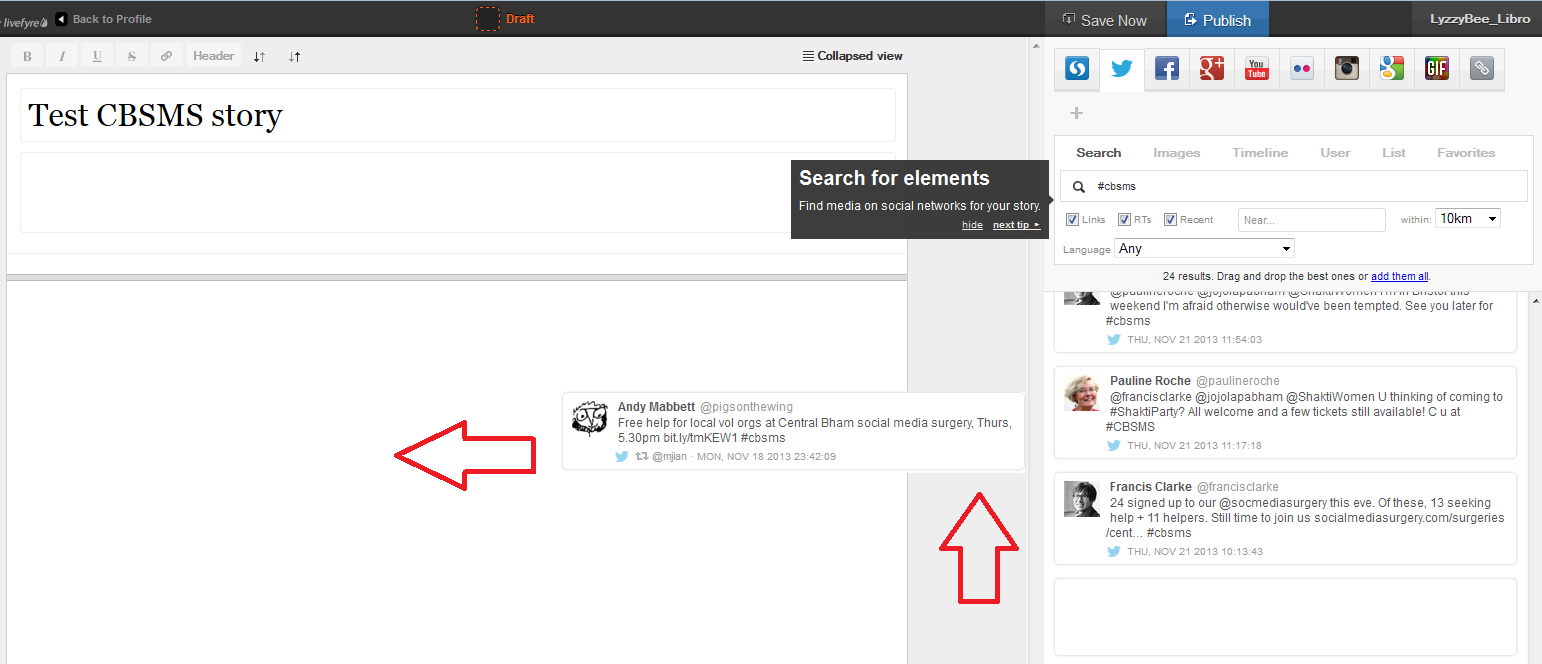
Task: Click the embed URL link icon
Action: 1482,69
